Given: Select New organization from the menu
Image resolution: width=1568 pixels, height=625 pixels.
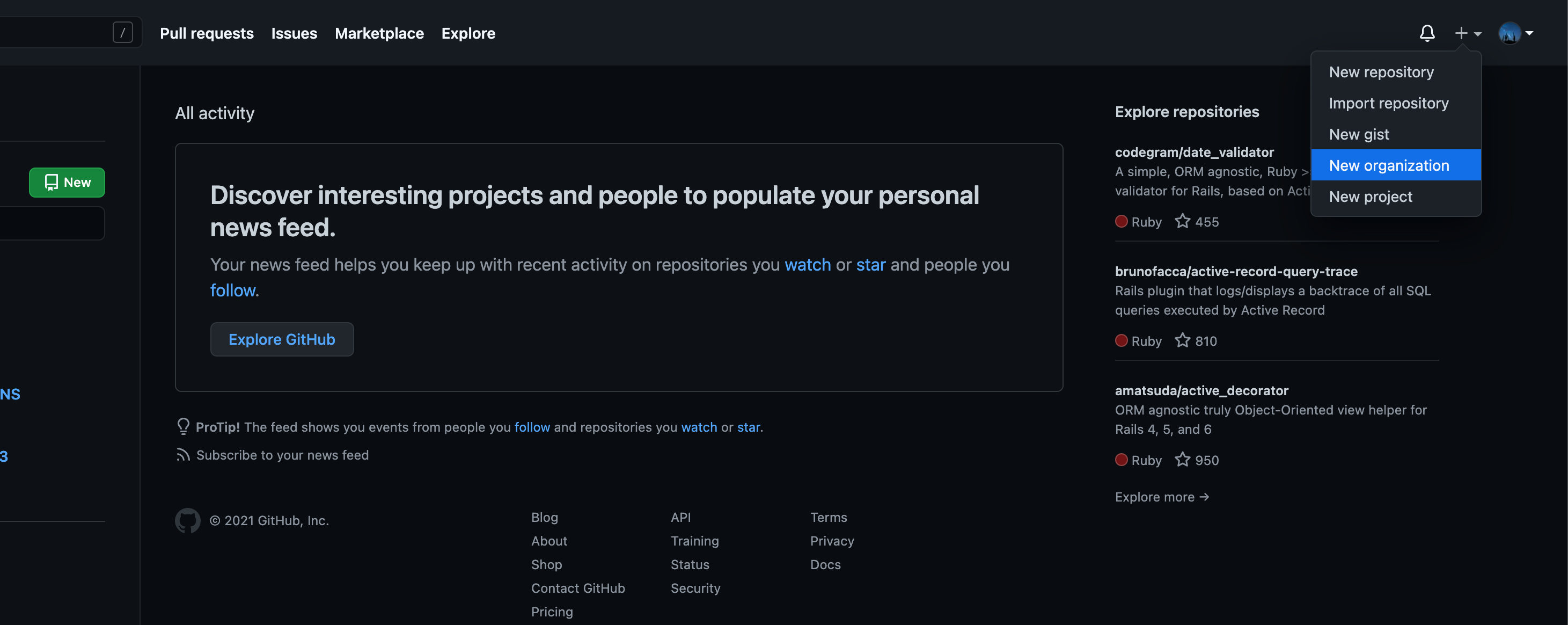Looking at the screenshot, I should tap(1388, 165).
